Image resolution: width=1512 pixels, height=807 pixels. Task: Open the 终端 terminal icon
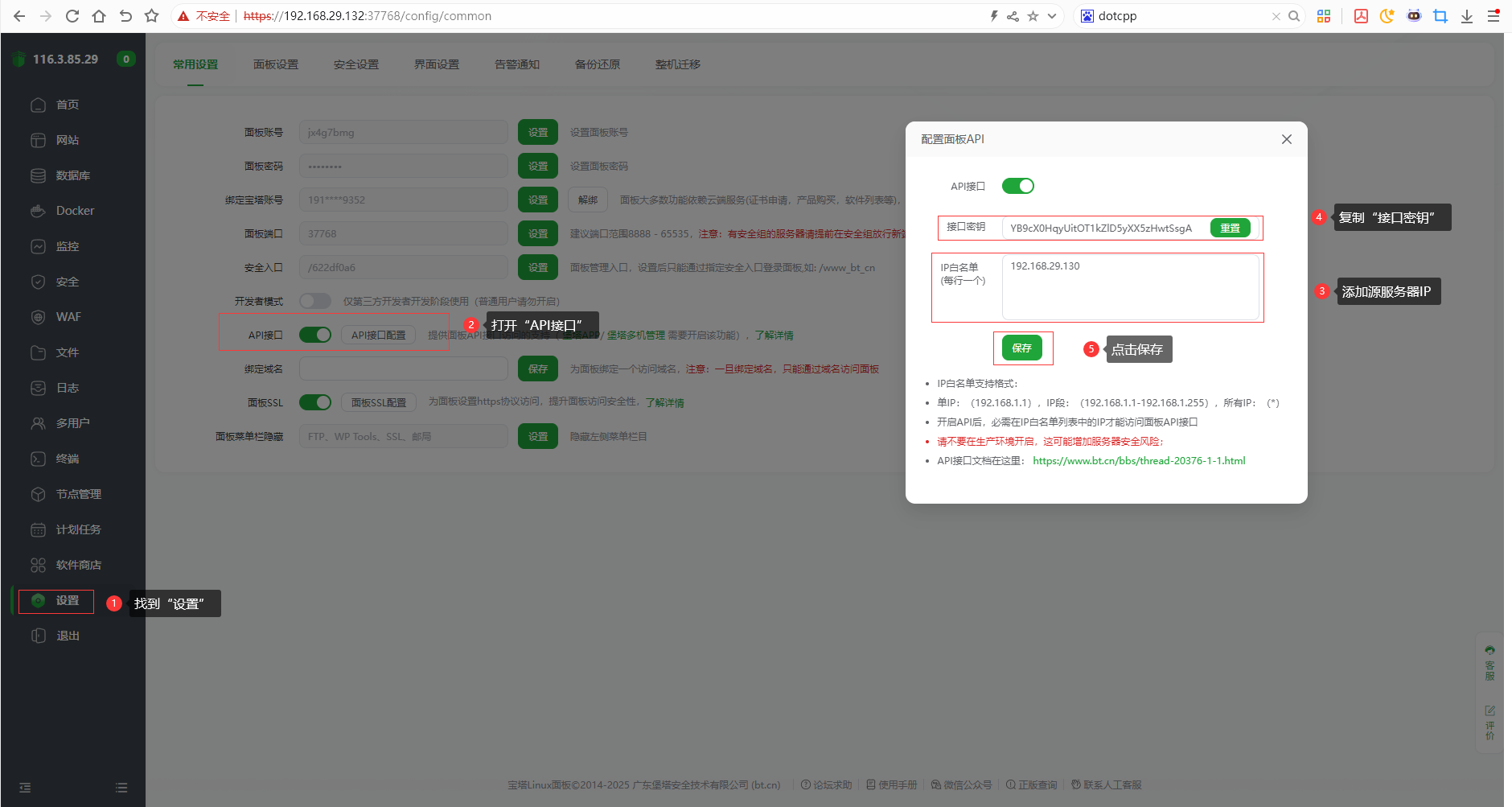(x=38, y=459)
